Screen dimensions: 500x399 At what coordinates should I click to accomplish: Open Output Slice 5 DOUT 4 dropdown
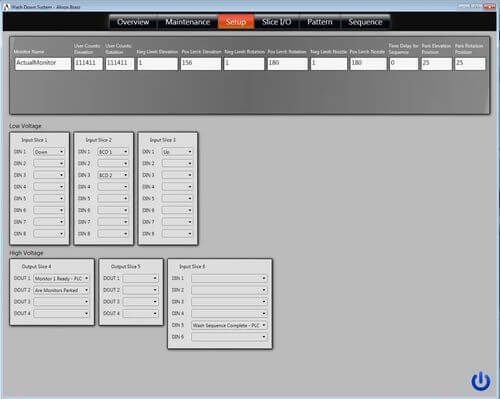coord(140,314)
